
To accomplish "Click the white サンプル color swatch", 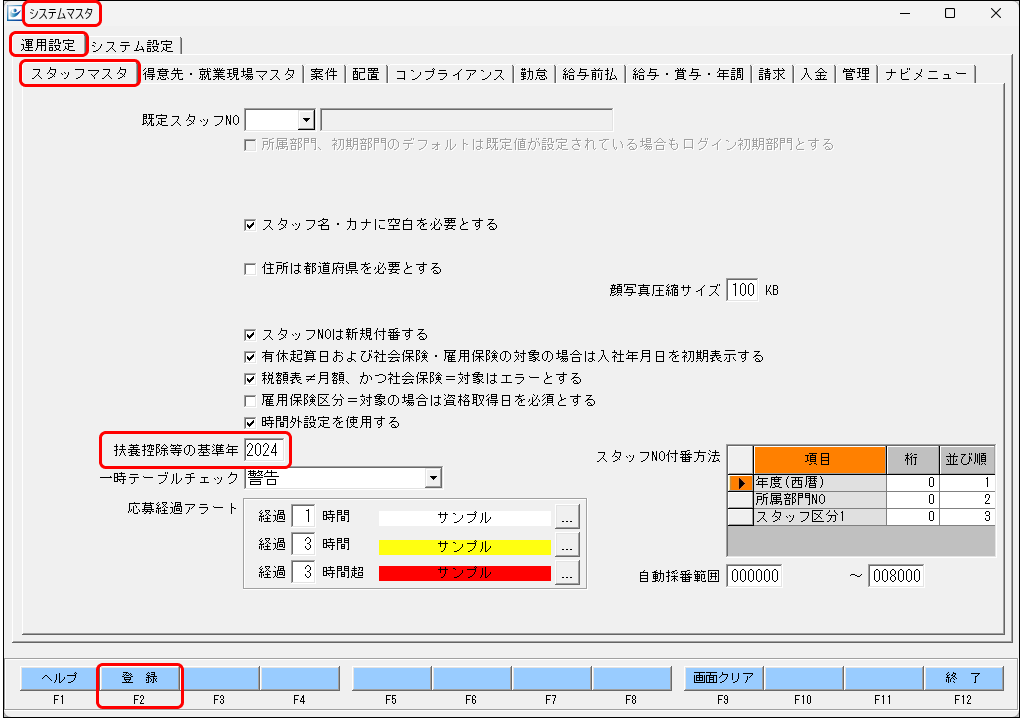I will 464,518.
